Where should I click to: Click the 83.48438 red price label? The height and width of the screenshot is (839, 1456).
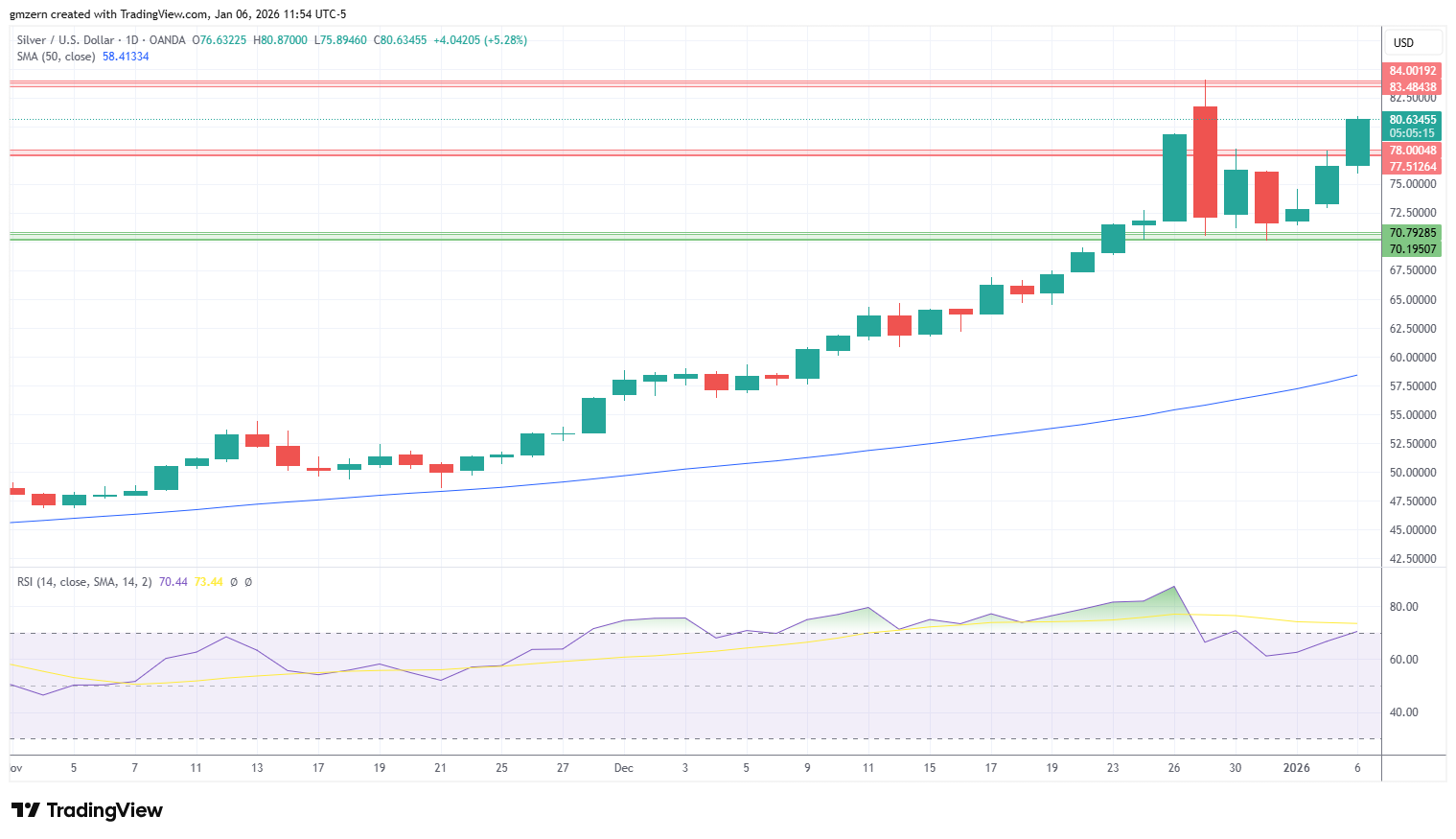1413,87
